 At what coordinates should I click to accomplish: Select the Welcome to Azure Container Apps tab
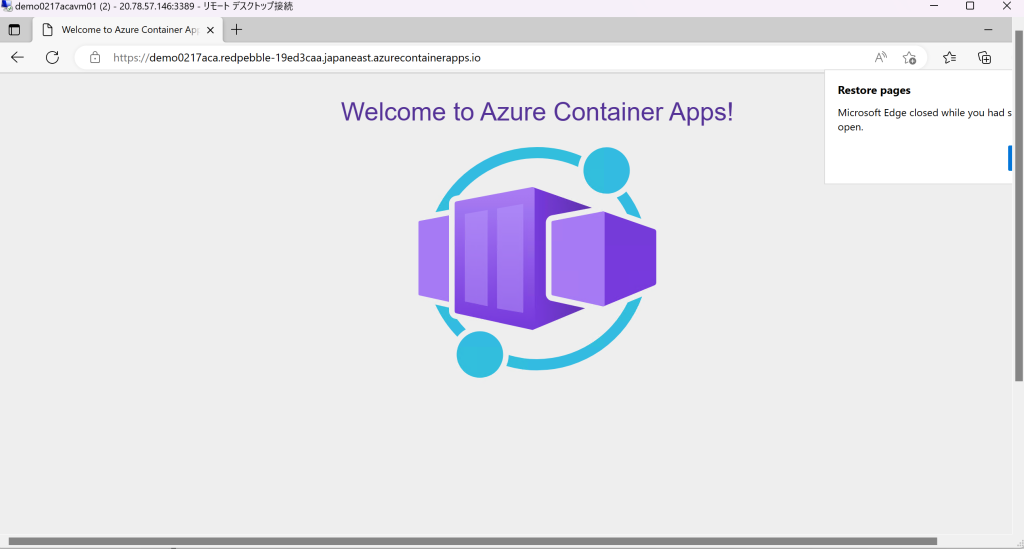point(127,30)
